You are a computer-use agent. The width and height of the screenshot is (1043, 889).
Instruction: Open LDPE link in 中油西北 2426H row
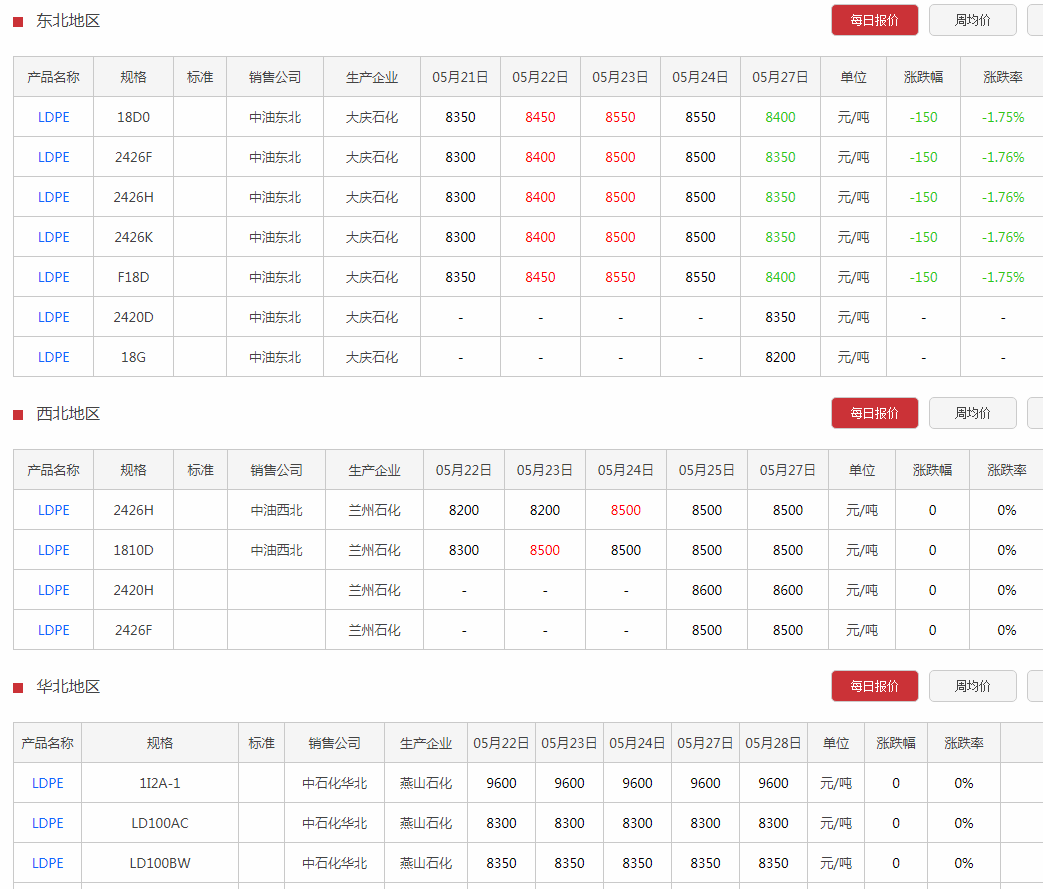(x=53, y=510)
